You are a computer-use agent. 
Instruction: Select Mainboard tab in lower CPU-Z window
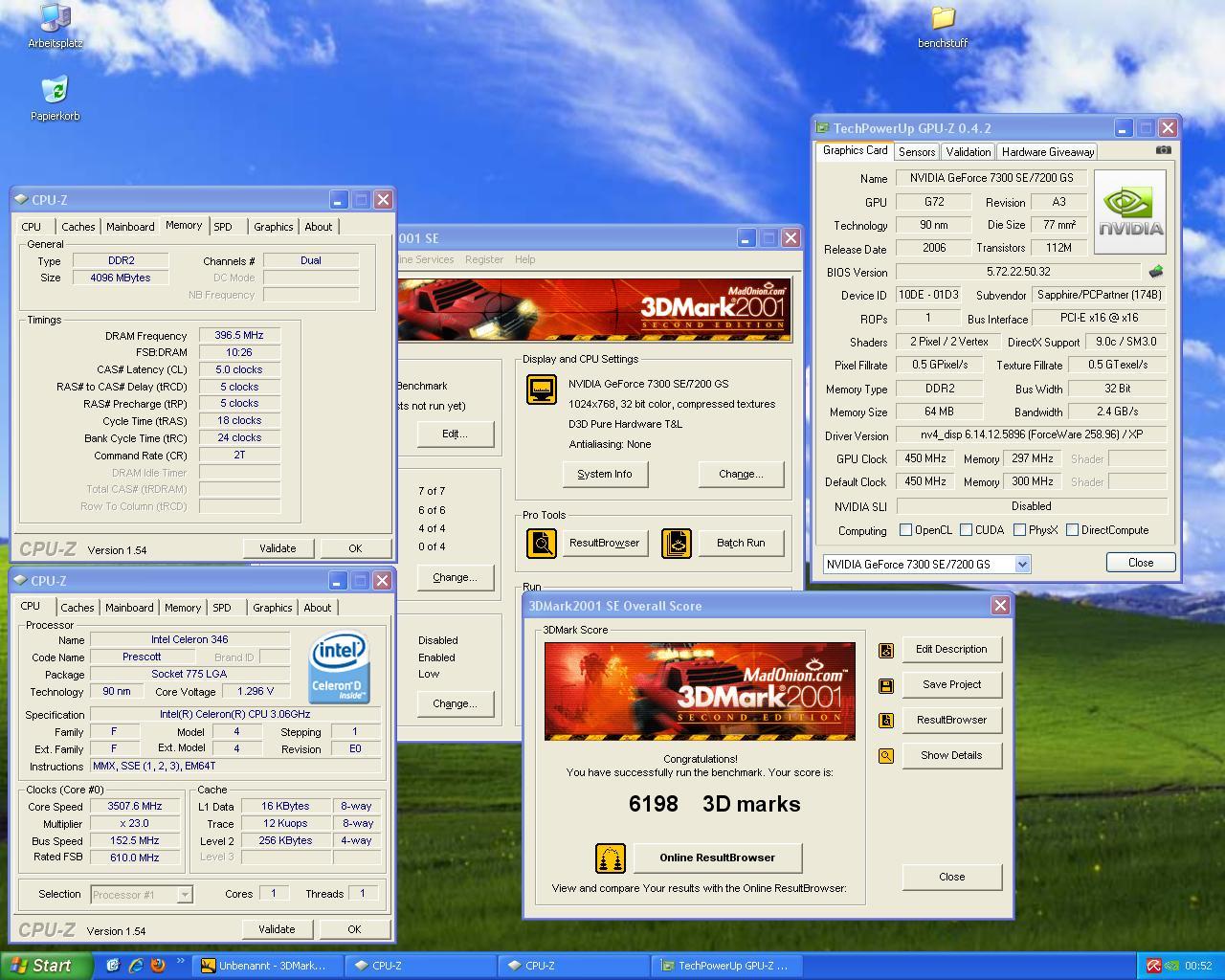pyautogui.click(x=129, y=608)
